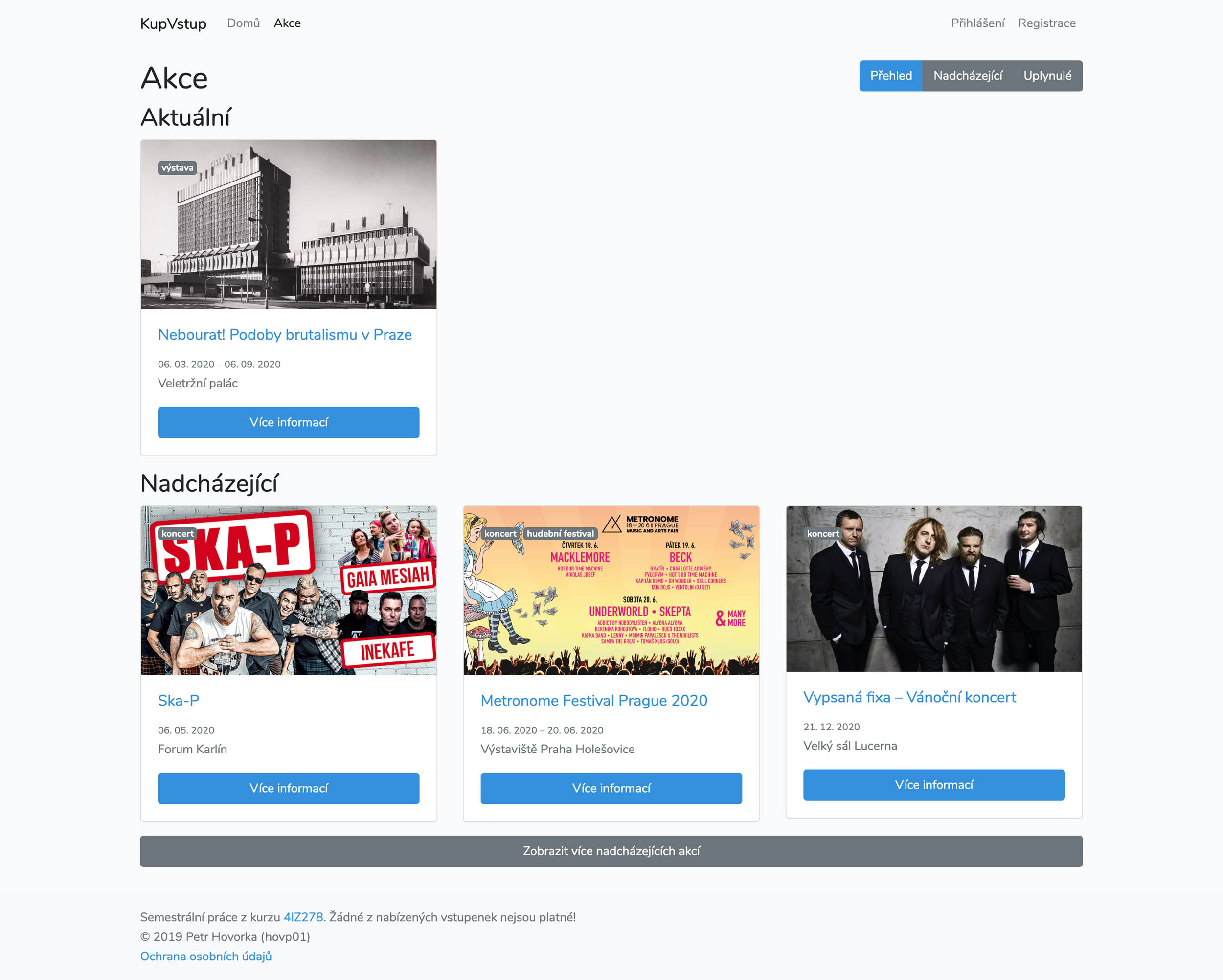Open the Přihlášení login link
This screenshot has width=1223, height=980.
977,23
